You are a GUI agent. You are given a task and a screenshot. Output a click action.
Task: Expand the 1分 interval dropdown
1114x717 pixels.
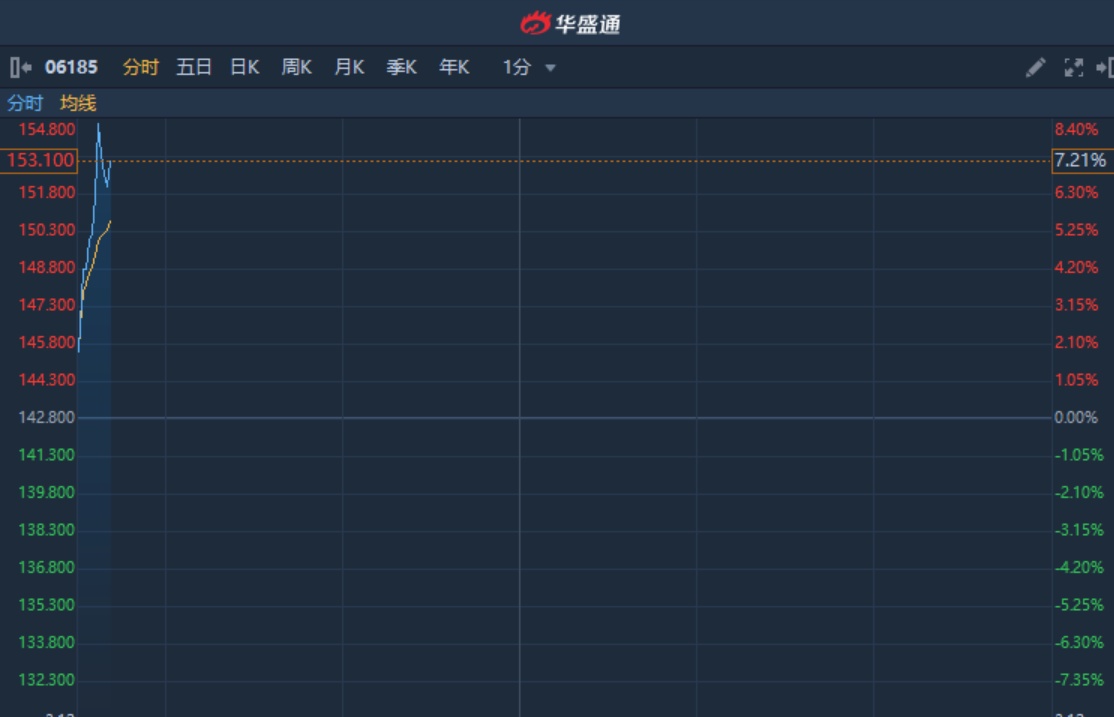tap(529, 68)
